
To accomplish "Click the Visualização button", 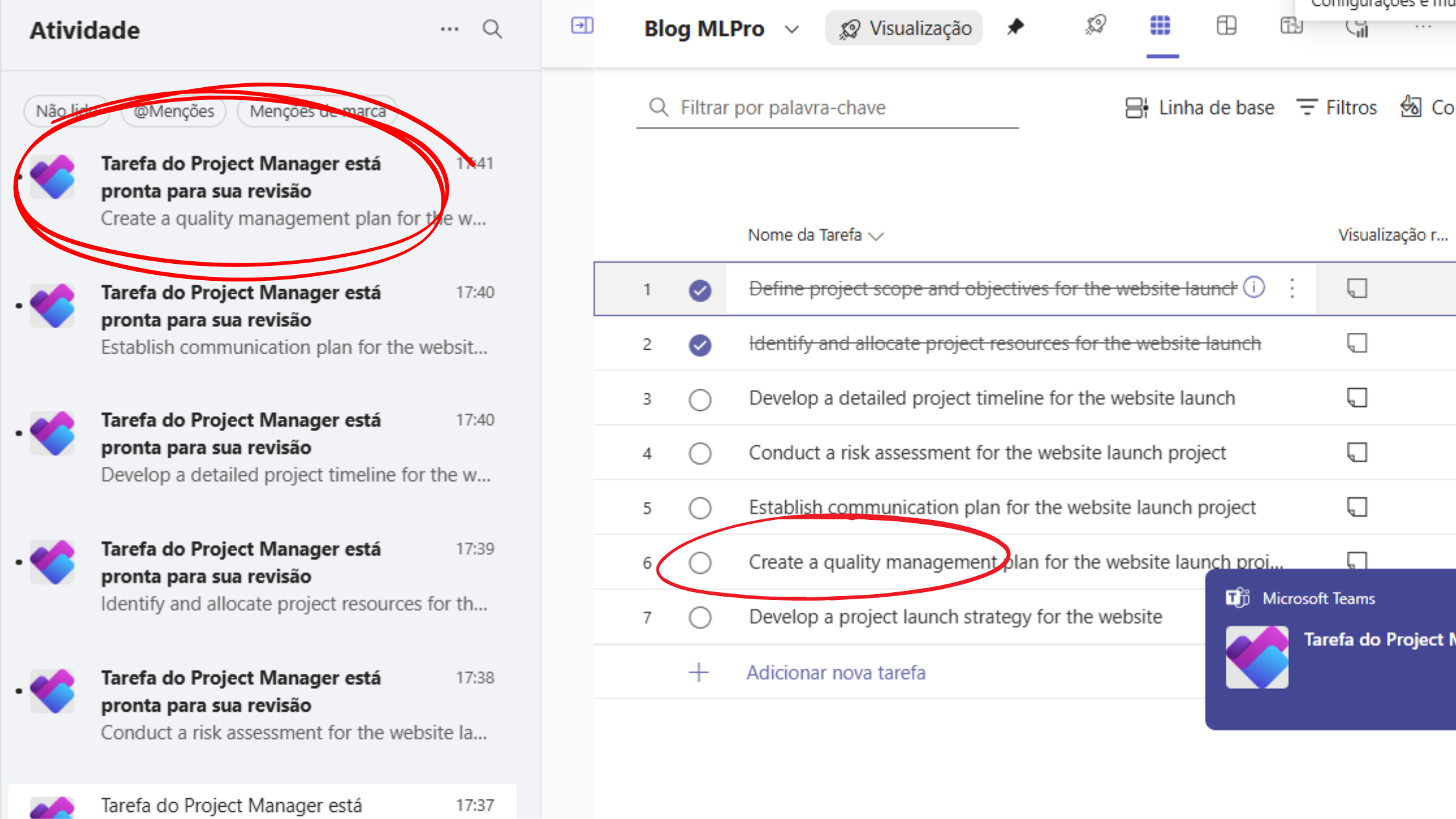I will [904, 28].
